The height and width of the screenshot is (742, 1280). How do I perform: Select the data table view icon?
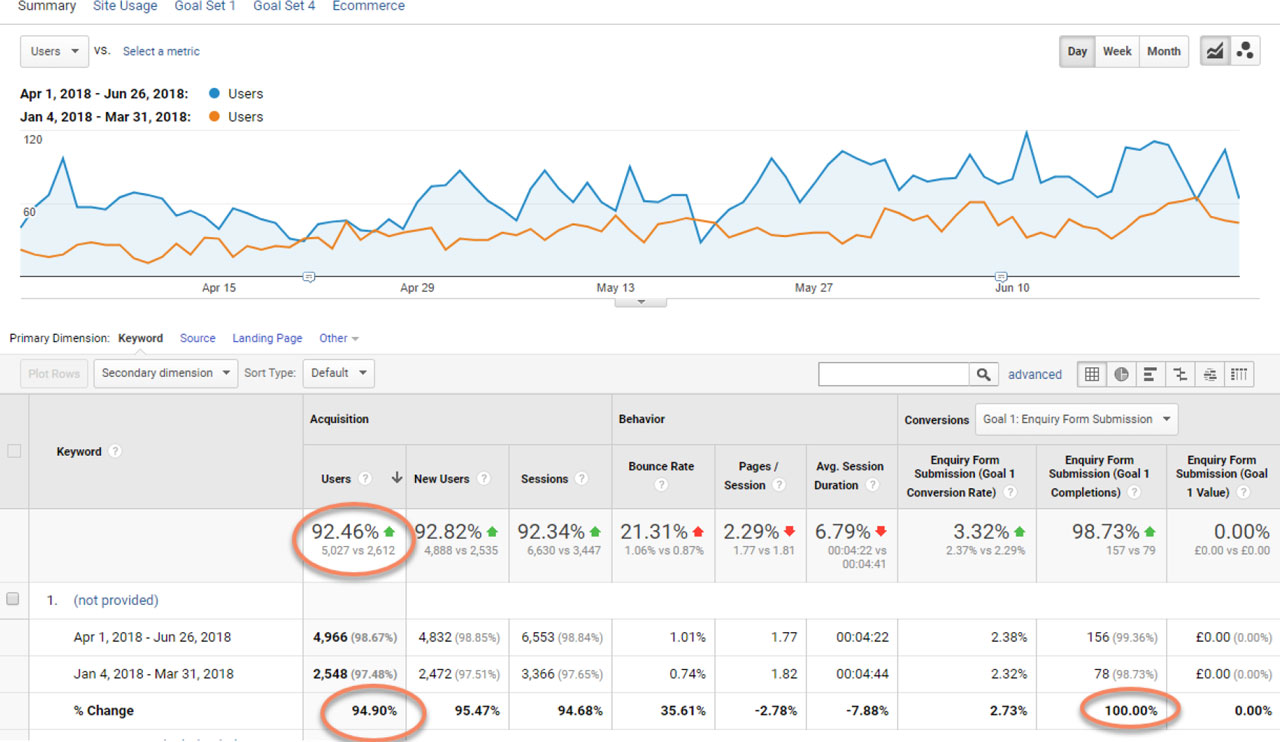click(1092, 374)
